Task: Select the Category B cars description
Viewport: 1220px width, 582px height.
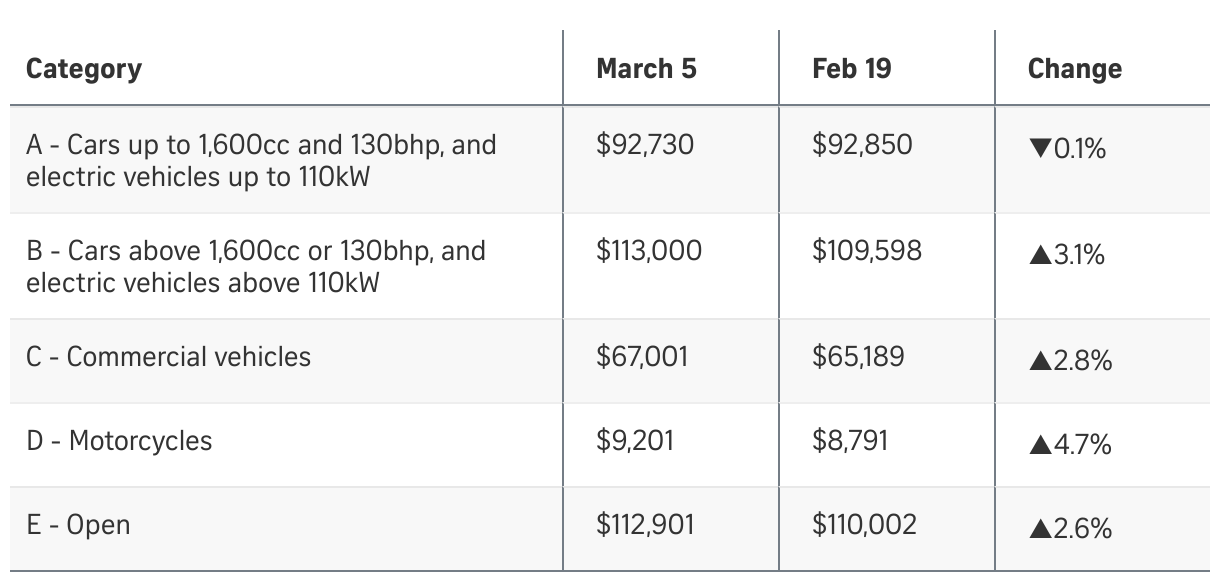Action: pos(256,266)
